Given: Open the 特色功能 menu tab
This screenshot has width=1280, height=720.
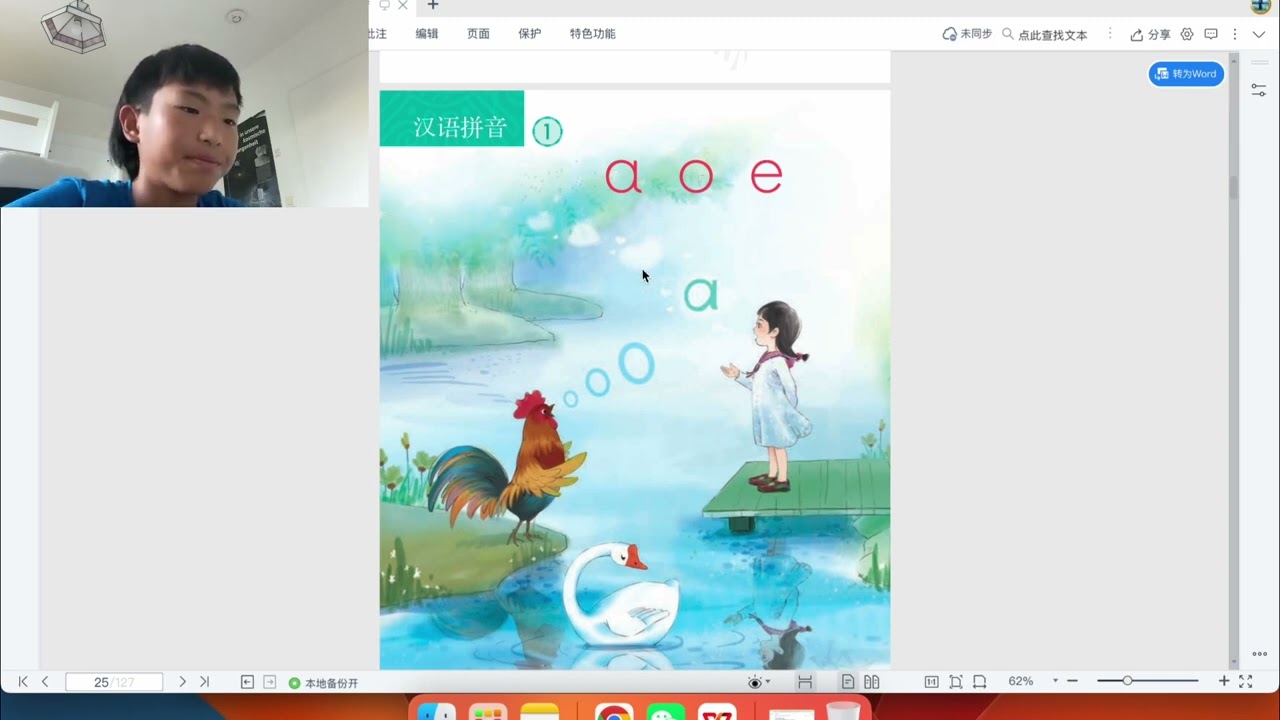Looking at the screenshot, I should [593, 34].
